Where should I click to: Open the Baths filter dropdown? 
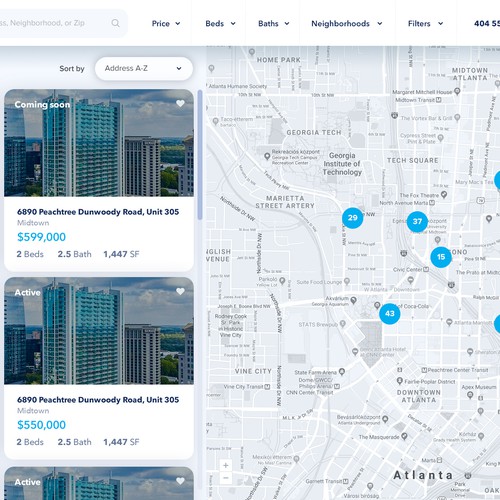coord(274,24)
